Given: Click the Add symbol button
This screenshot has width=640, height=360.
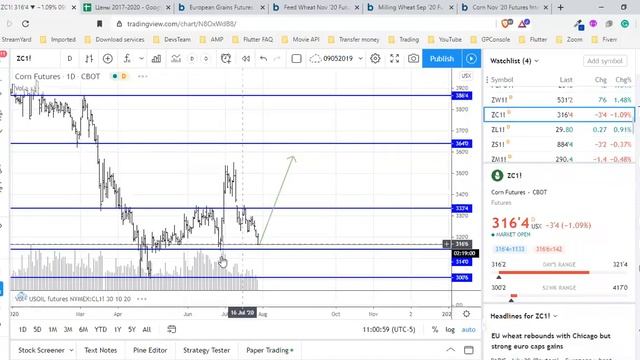Looking at the screenshot, I should (x=605, y=61).
